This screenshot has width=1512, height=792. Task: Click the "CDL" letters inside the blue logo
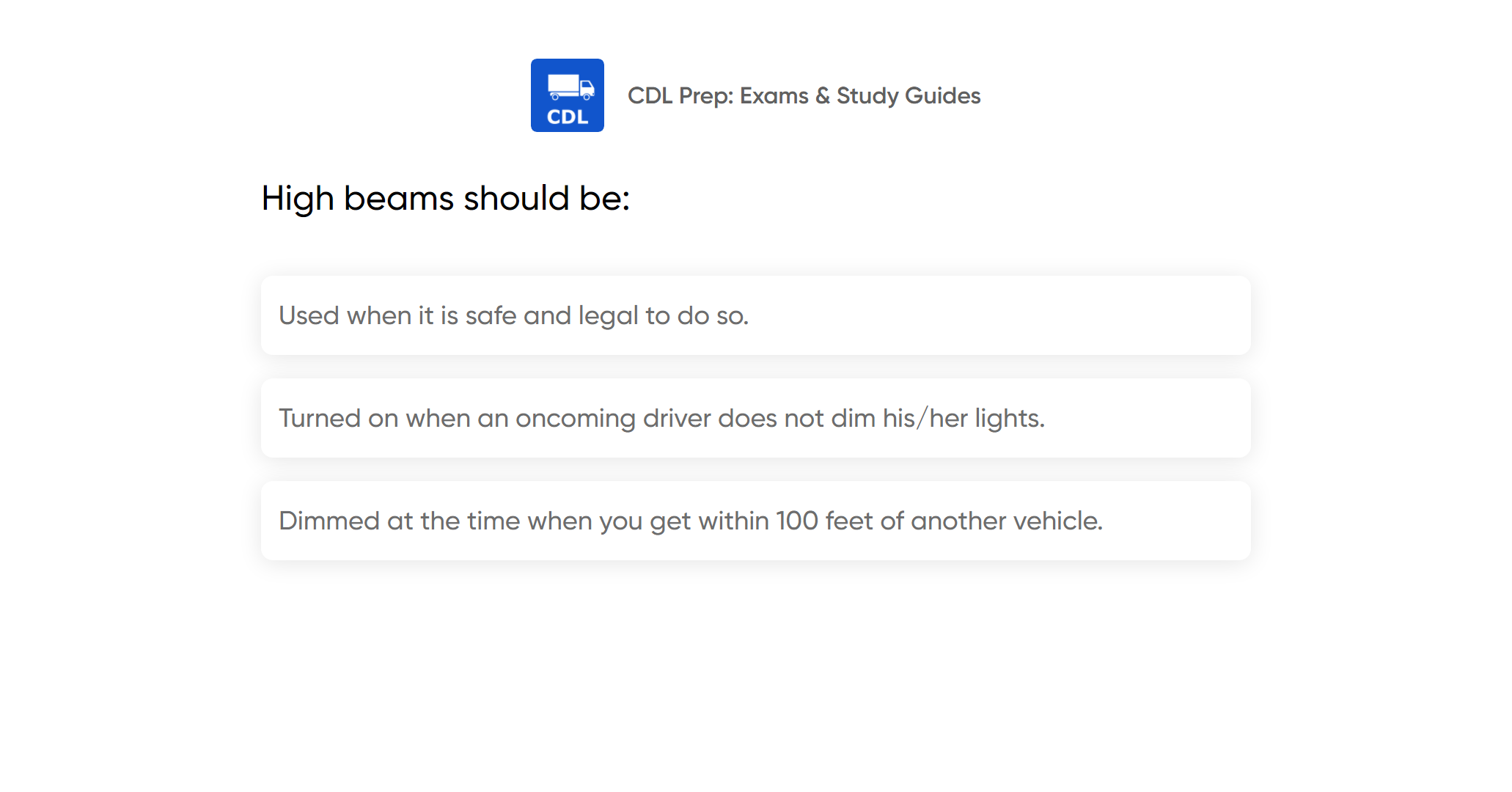click(568, 117)
